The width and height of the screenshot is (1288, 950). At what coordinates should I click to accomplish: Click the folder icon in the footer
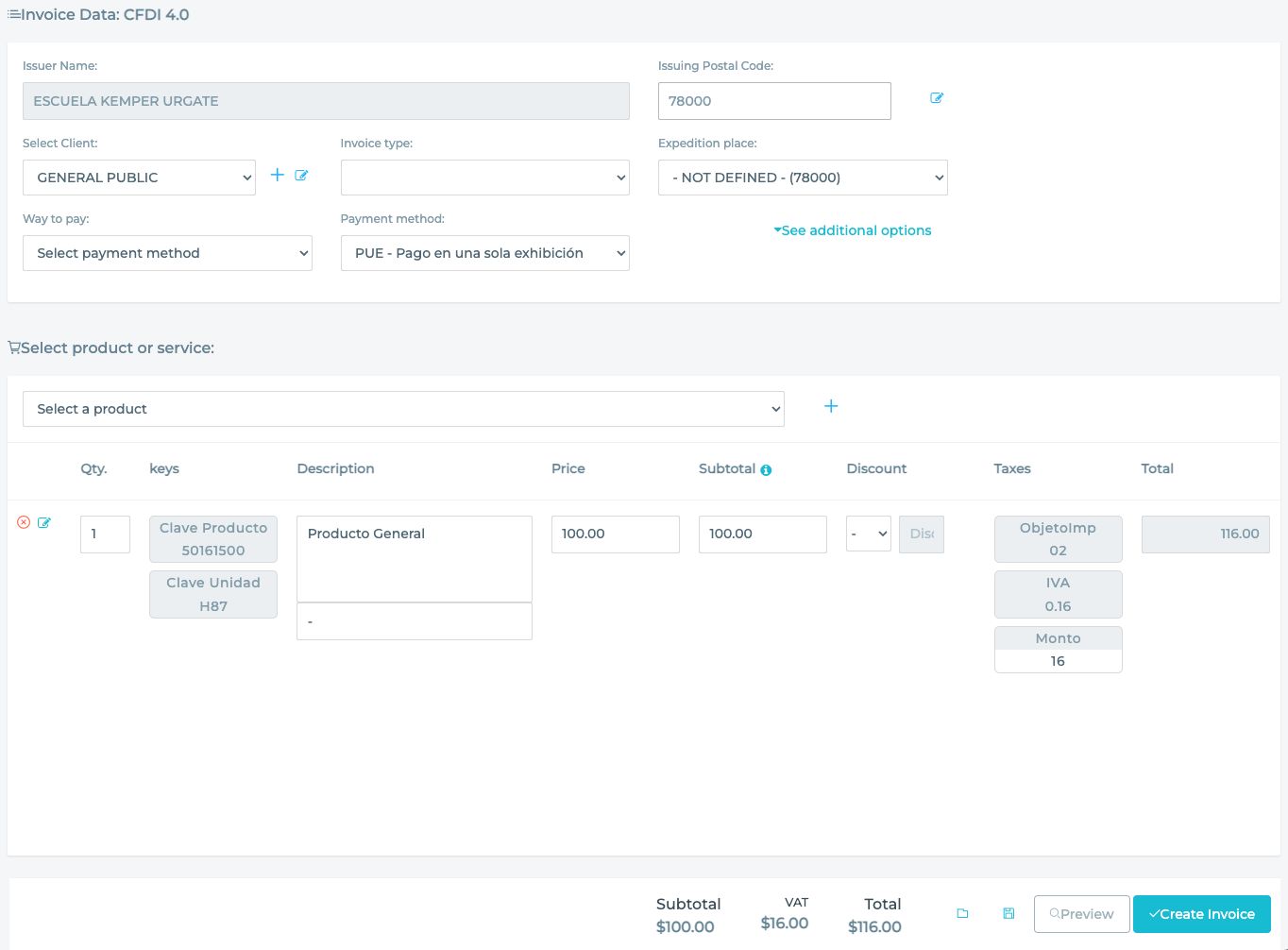tap(963, 913)
